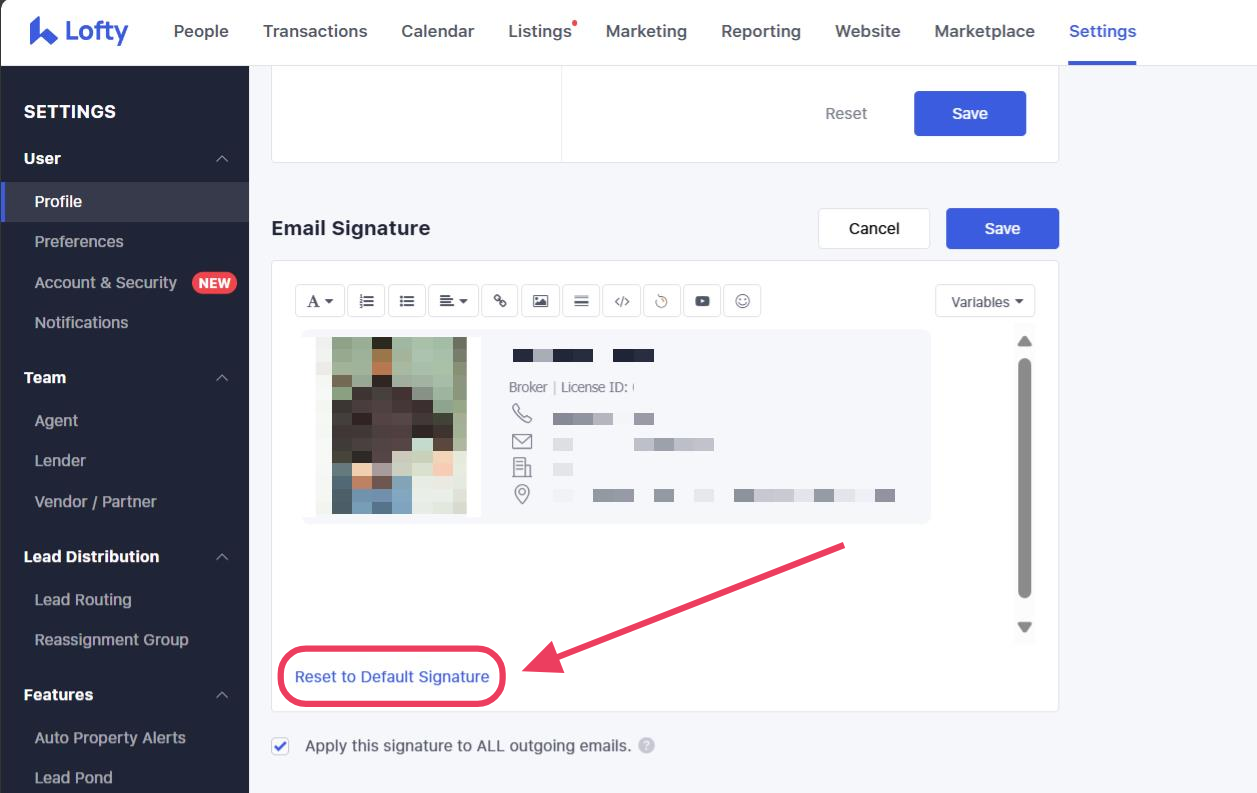Insert a link using the chain icon

[x=500, y=301]
